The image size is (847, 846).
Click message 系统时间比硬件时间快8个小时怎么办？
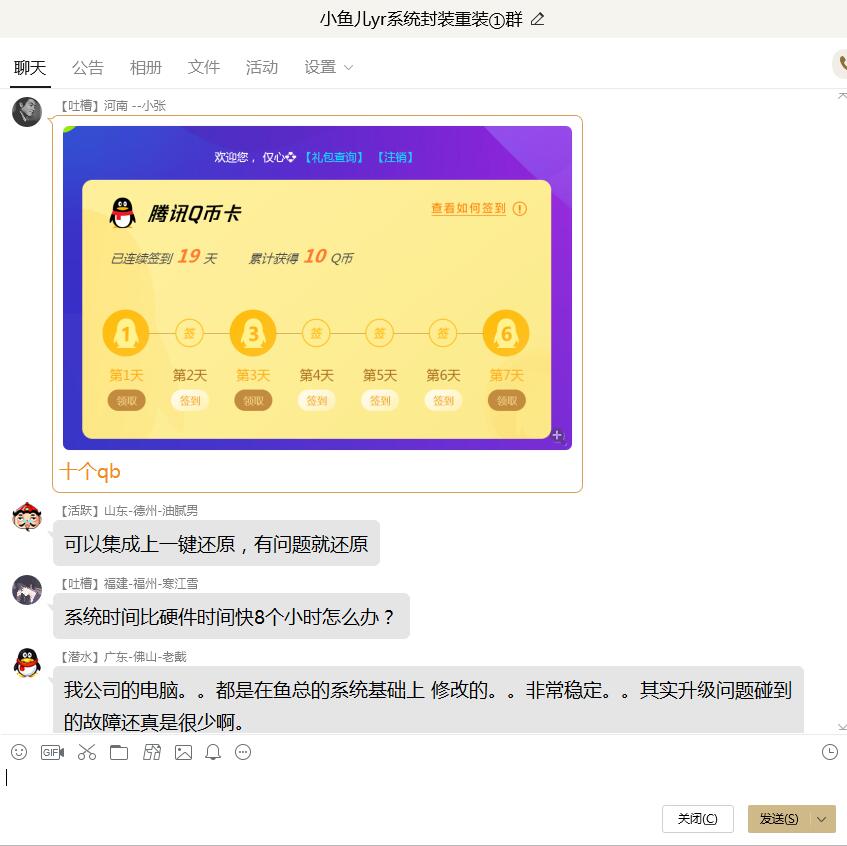[231, 616]
